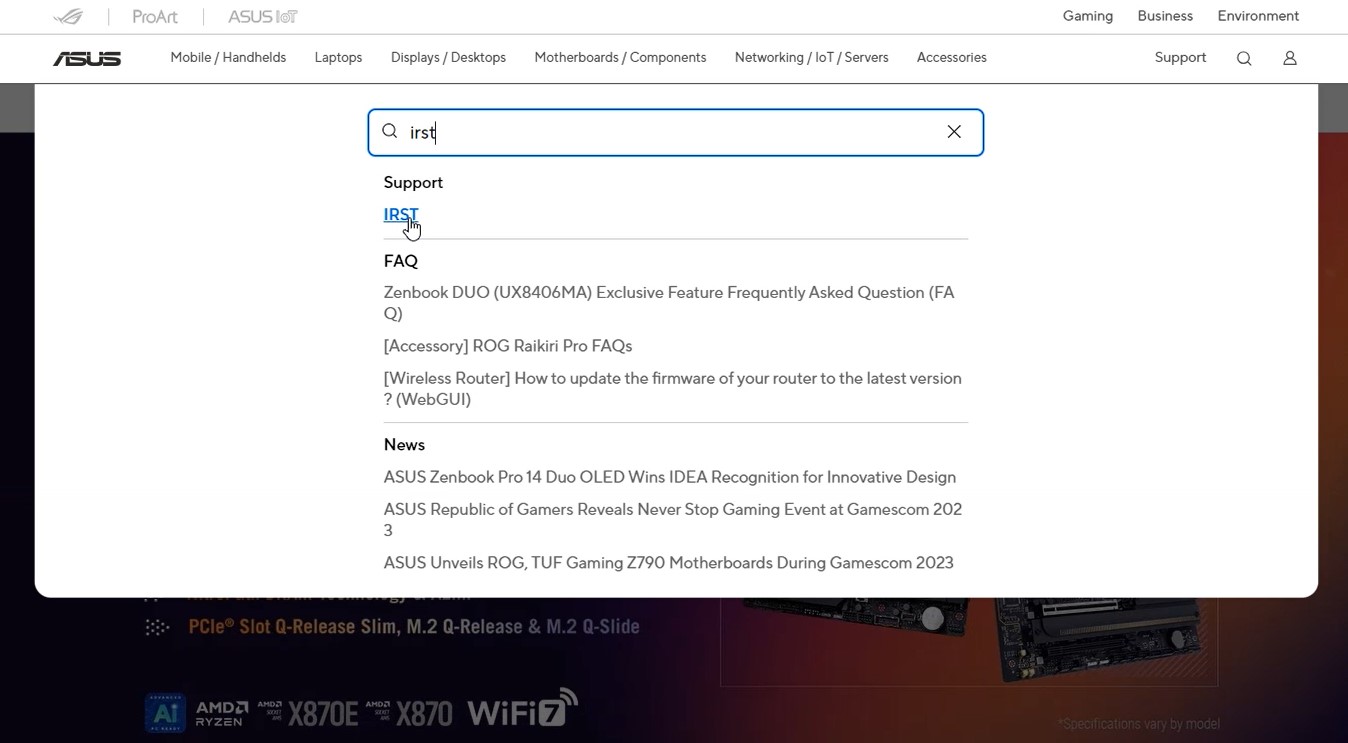
Task: Open the ASUS IoT brand link
Action: click(x=263, y=16)
